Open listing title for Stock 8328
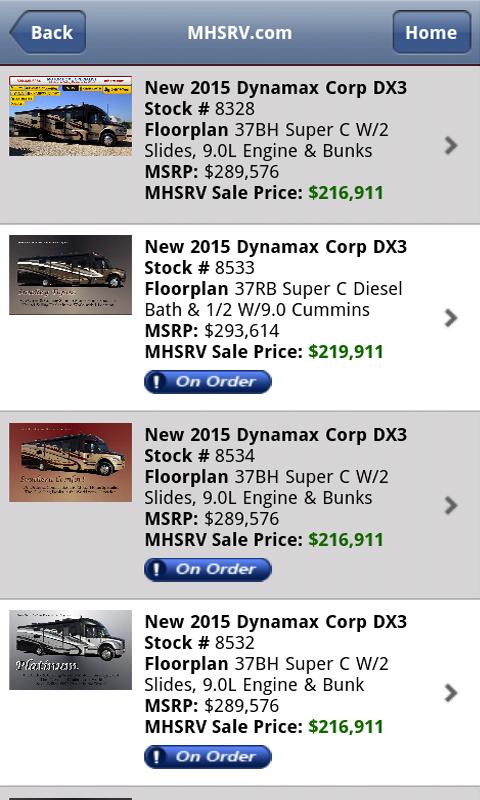 (x=276, y=88)
